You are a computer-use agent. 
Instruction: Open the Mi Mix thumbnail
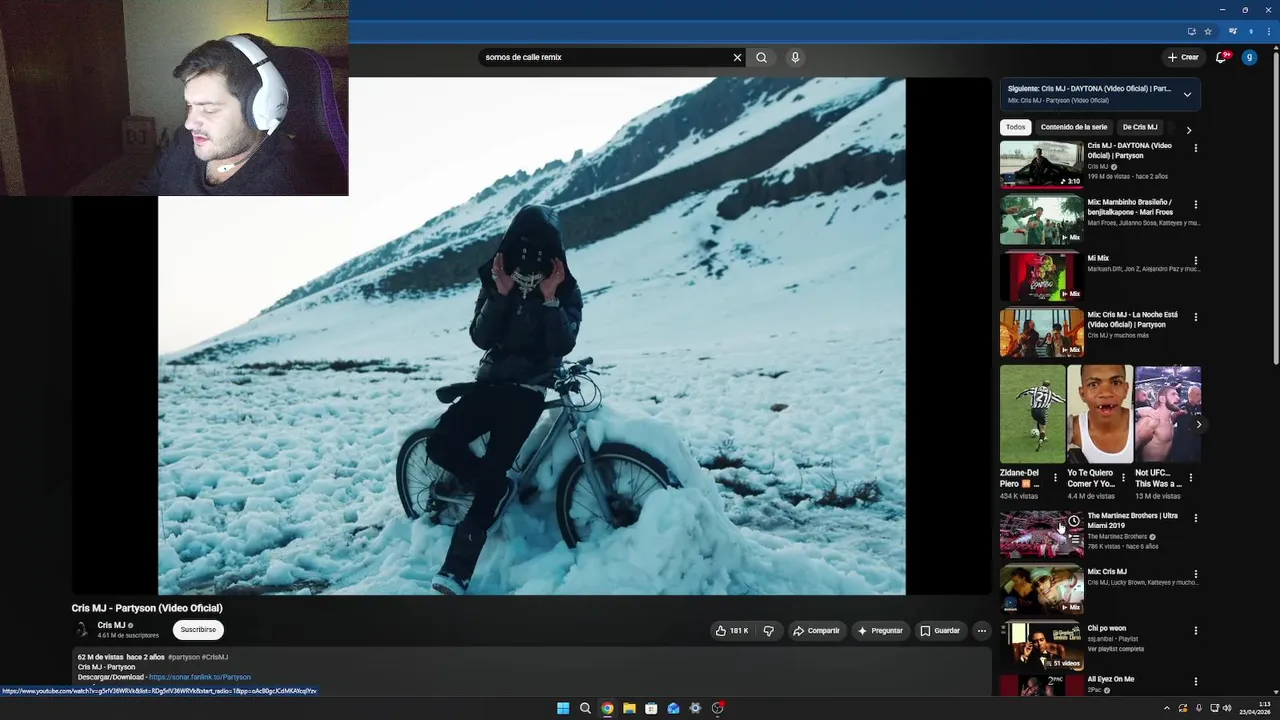pyautogui.click(x=1041, y=277)
